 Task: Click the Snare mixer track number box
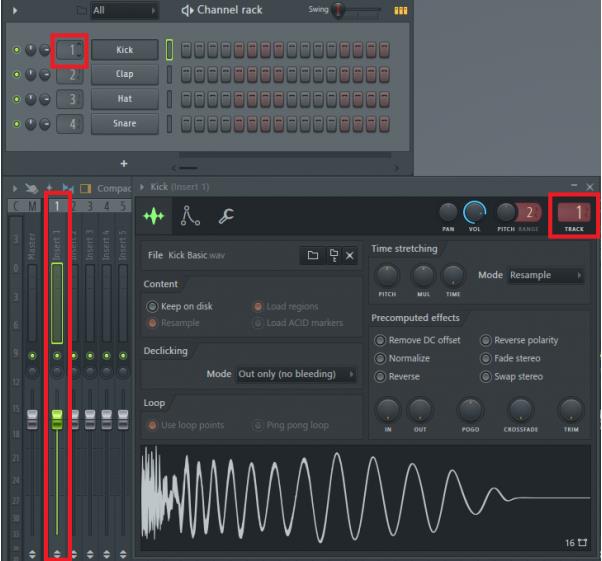[70, 124]
